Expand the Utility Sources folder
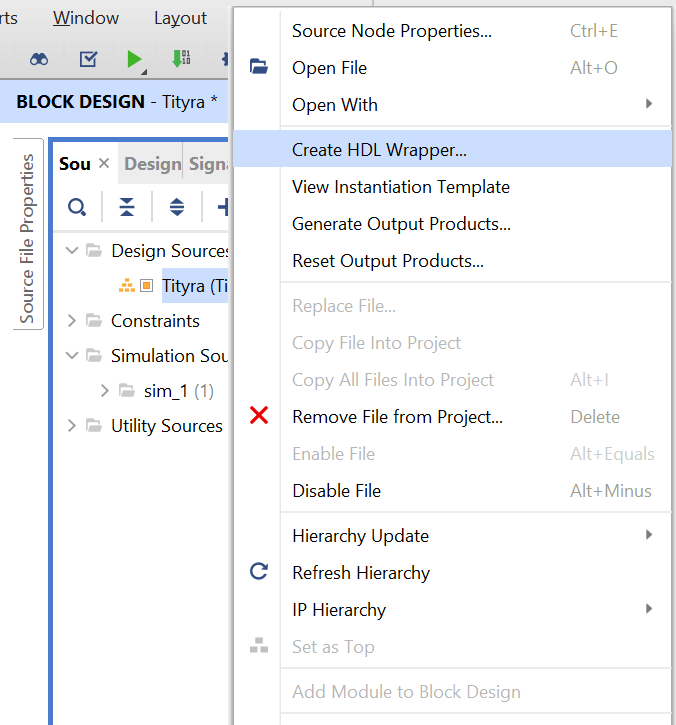The height and width of the screenshot is (725, 676). point(72,425)
